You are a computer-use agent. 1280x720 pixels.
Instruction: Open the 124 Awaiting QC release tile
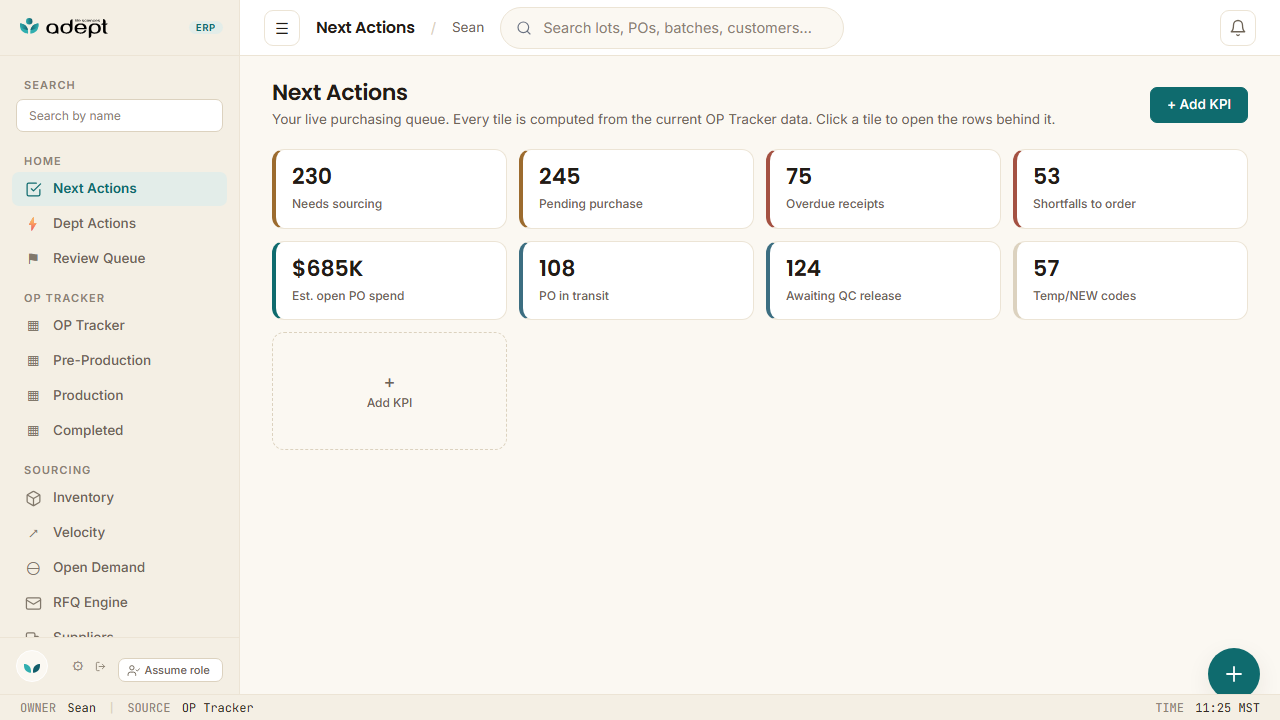click(883, 281)
